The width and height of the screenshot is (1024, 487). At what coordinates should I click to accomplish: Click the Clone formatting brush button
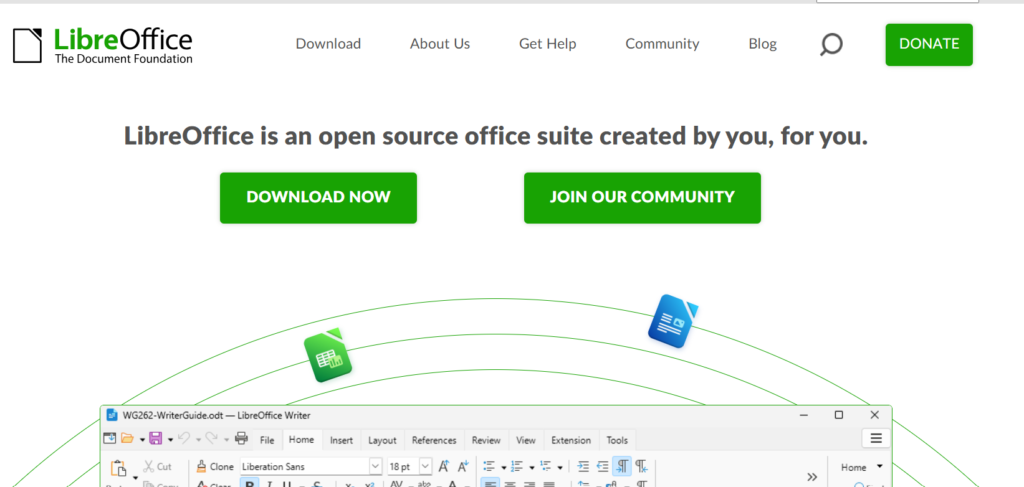pyautogui.click(x=216, y=467)
